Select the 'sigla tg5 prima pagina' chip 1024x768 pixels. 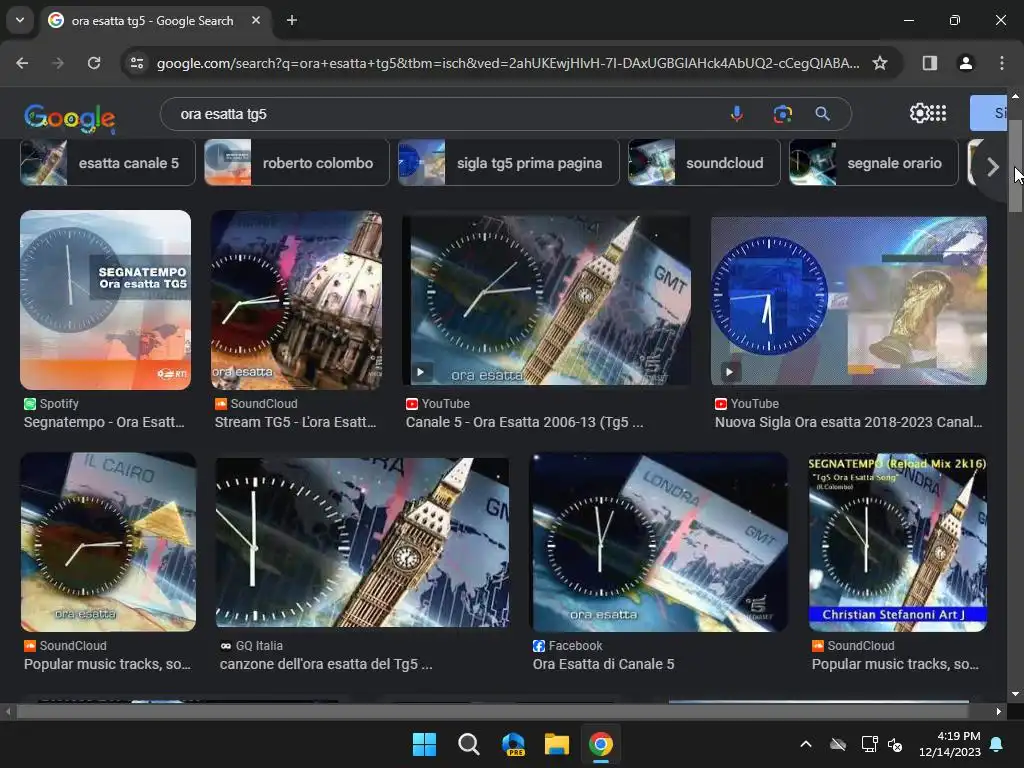[x=509, y=163]
